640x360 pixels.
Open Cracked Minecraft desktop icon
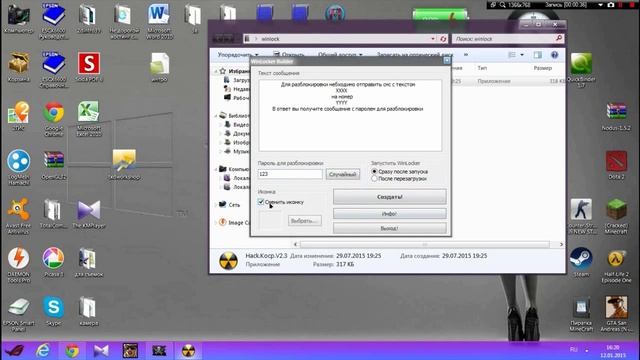coord(616,216)
